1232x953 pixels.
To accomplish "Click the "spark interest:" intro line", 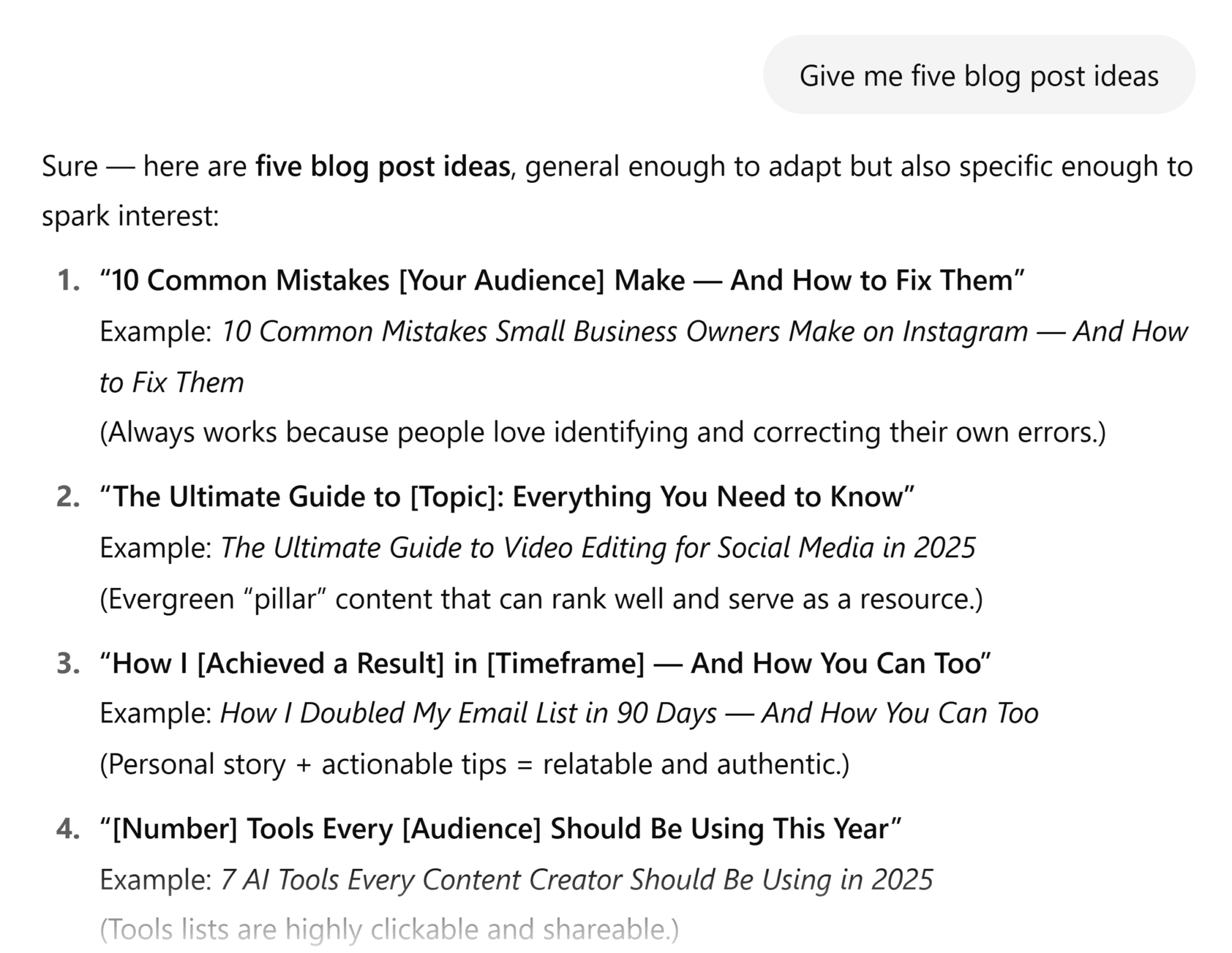I will [130, 216].
